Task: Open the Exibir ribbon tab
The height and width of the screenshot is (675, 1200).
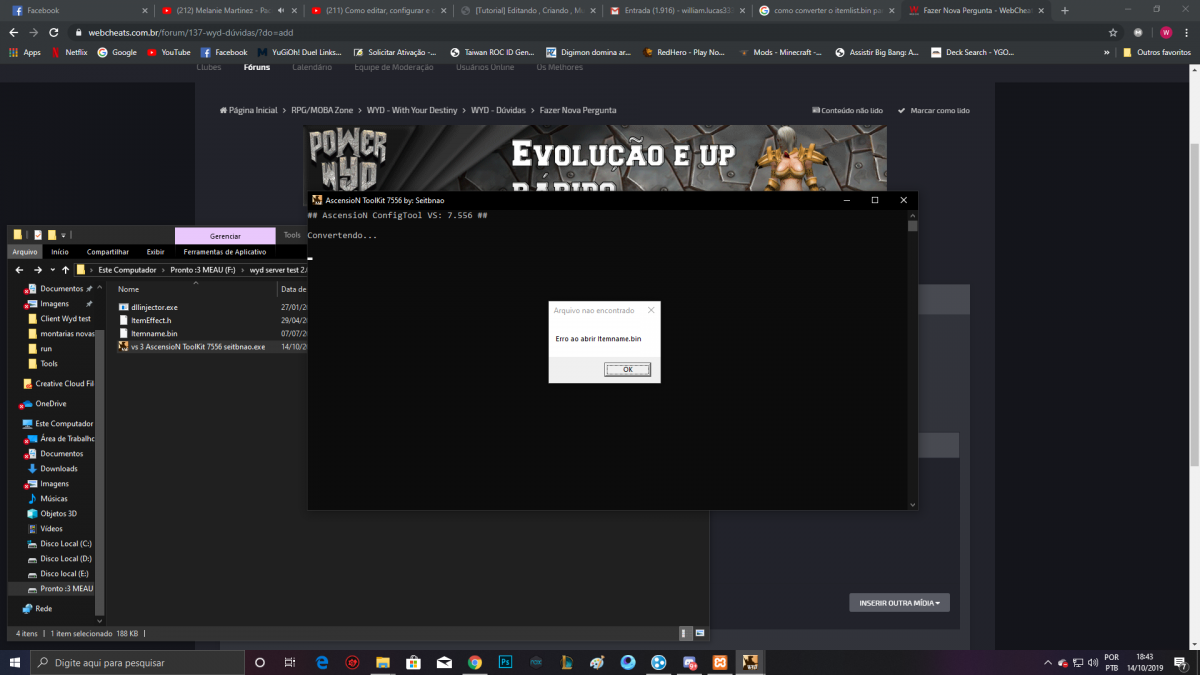Action: click(x=155, y=252)
